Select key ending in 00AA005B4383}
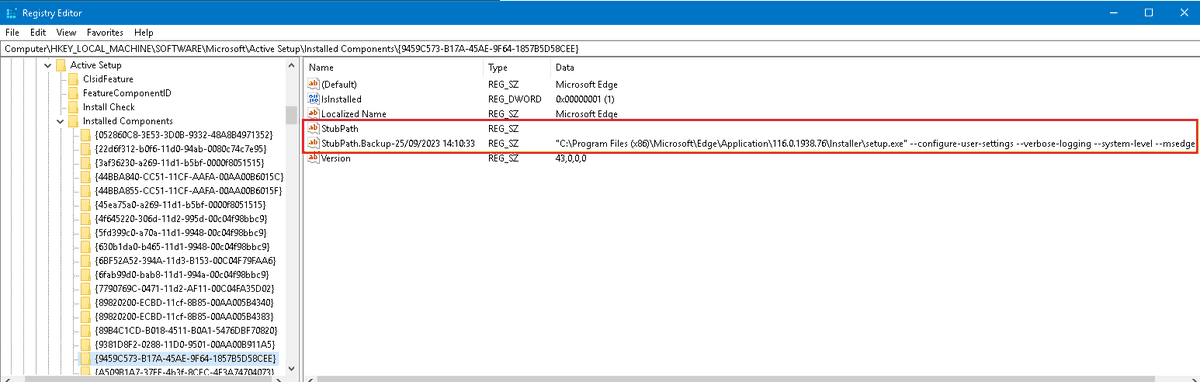This screenshot has width=1200, height=382. point(185,316)
